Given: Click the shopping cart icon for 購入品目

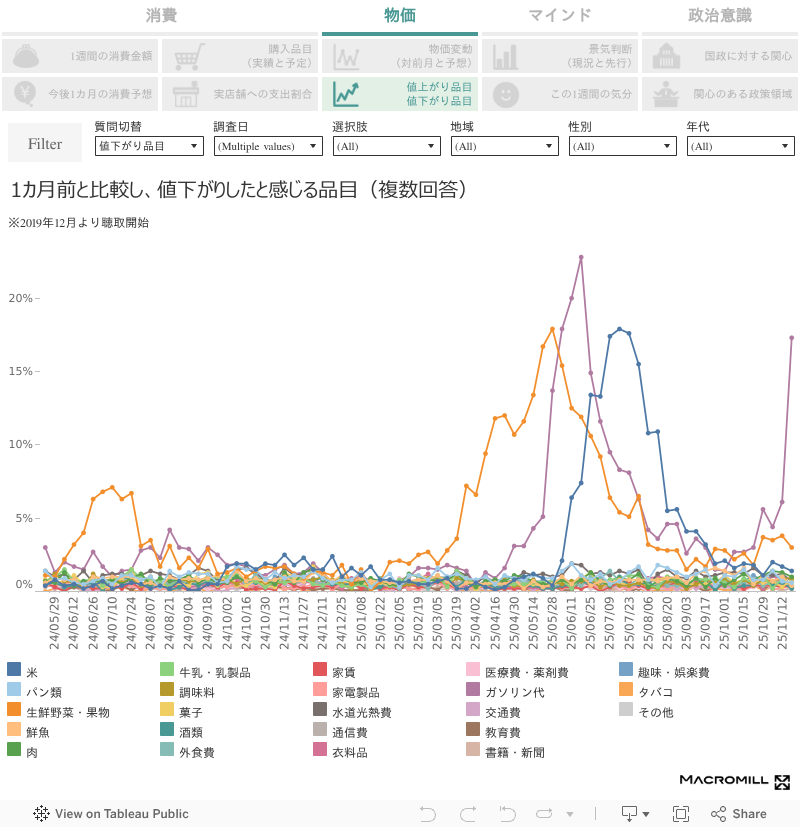Looking at the screenshot, I should [x=189, y=56].
